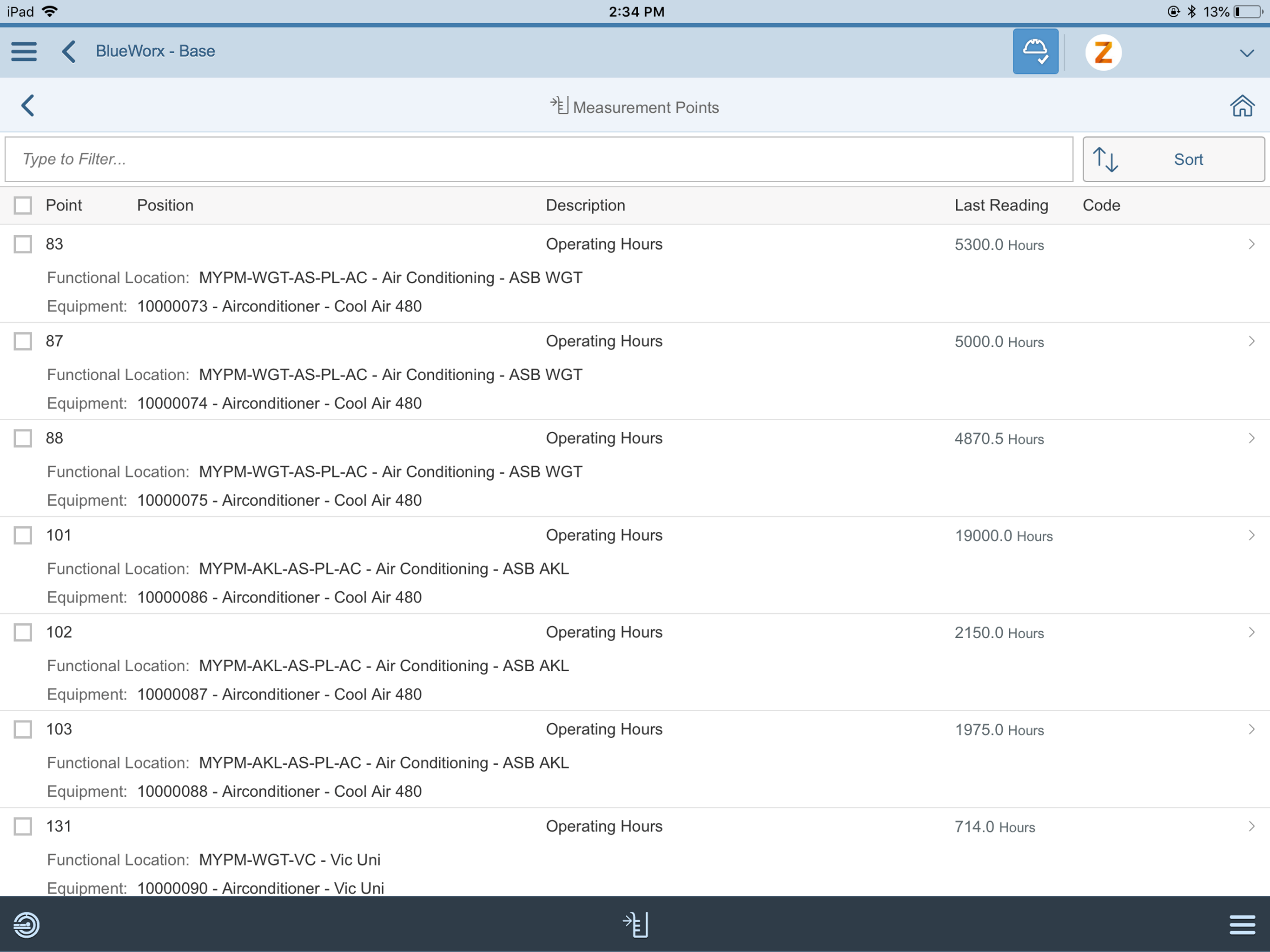Tap the measurement points icon in bottom bar
The image size is (1270, 952).
coord(636,925)
